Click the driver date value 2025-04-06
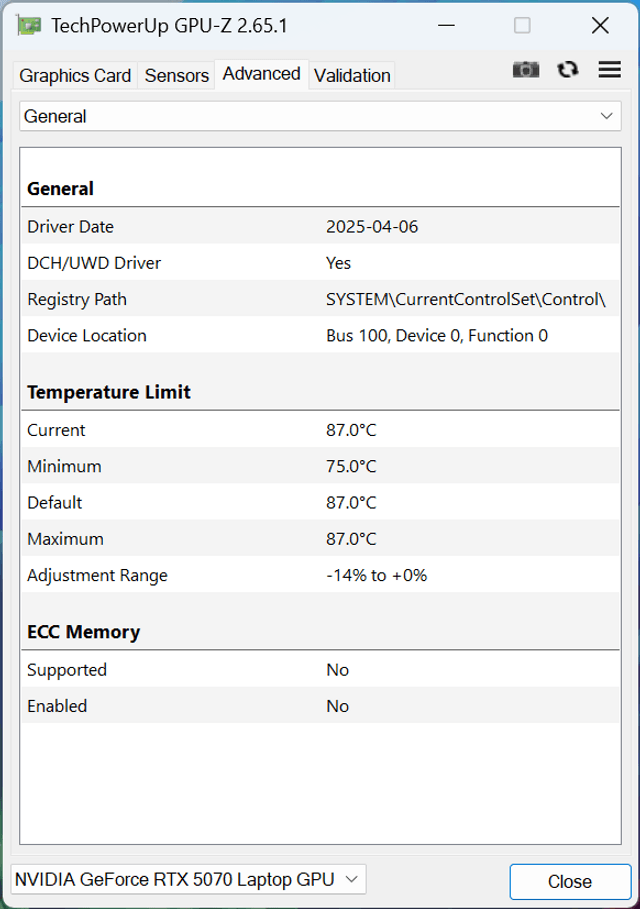This screenshot has width=640, height=909. tap(372, 227)
